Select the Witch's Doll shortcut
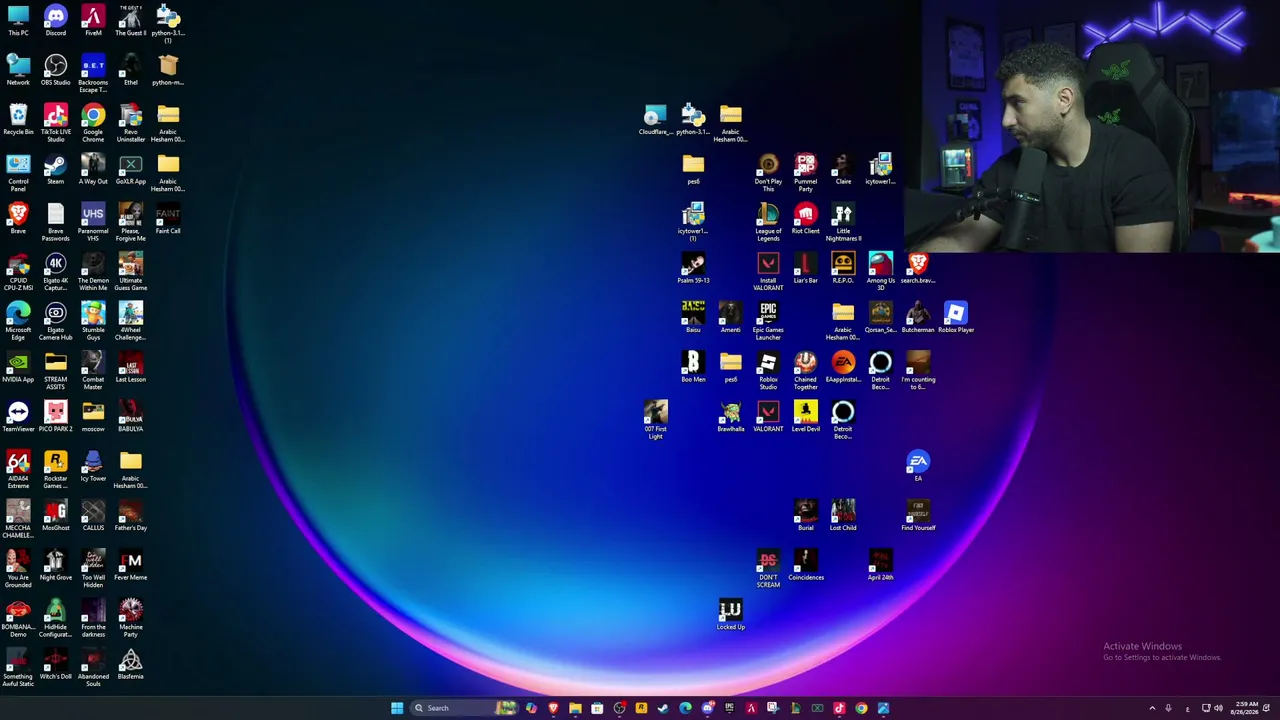The image size is (1280, 720). tap(55, 664)
